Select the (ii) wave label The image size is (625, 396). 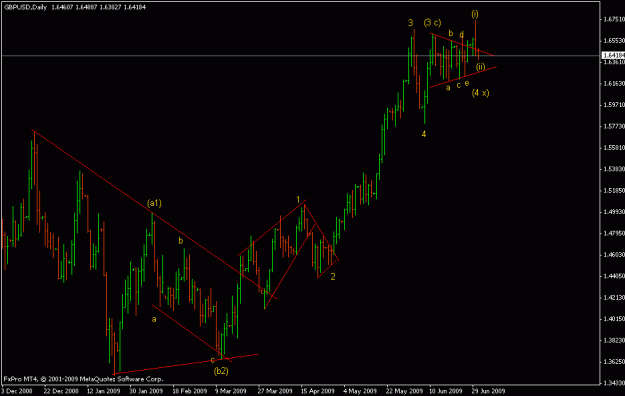coord(481,67)
